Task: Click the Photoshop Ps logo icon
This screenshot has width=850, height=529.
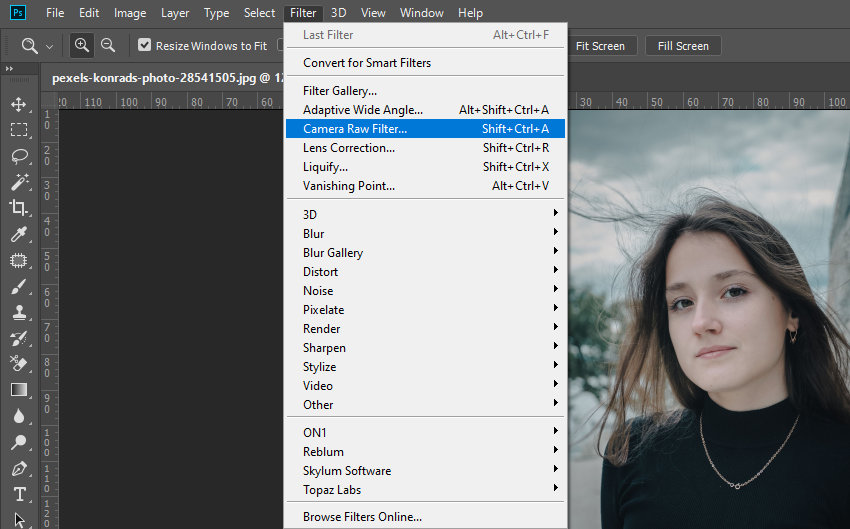Action: point(18,12)
